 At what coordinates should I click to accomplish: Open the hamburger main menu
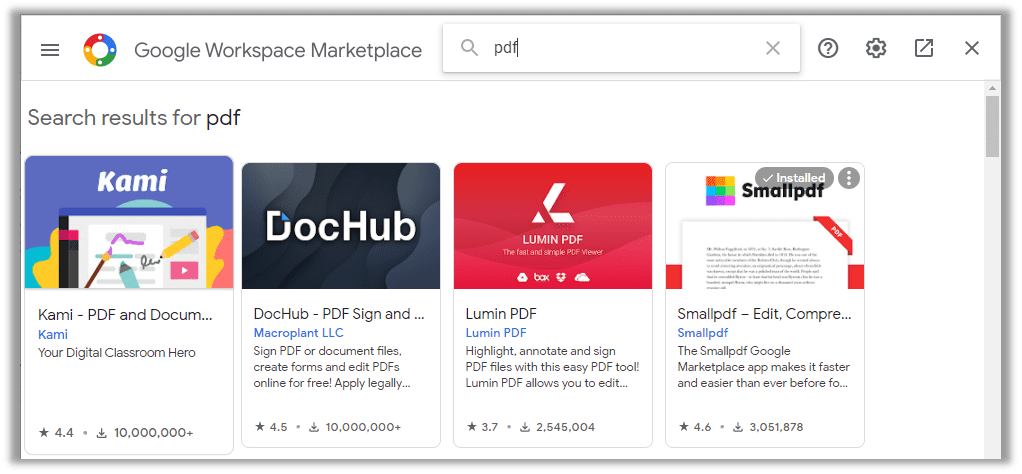click(50, 50)
